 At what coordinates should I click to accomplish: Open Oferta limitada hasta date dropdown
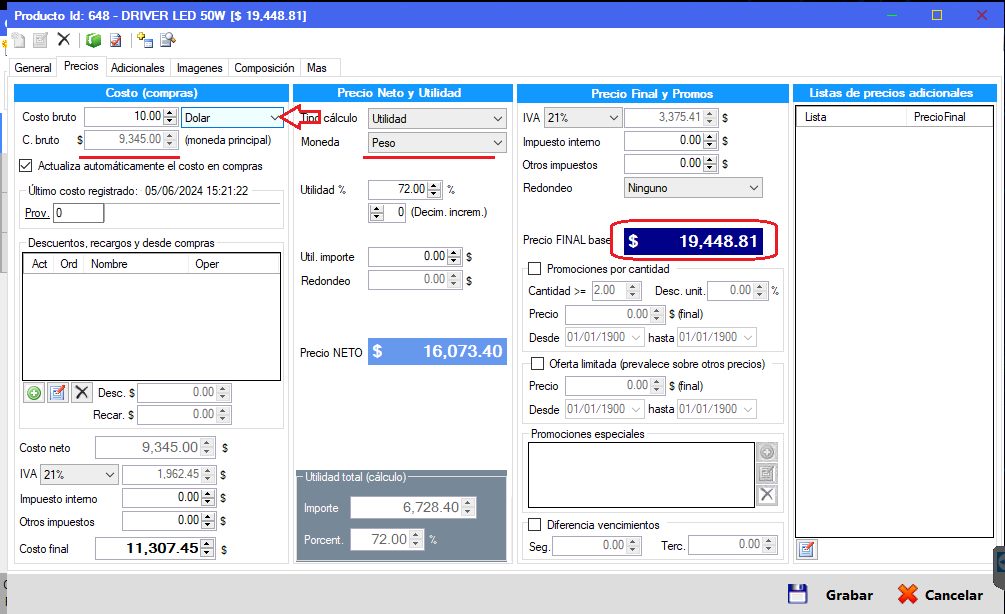748,409
